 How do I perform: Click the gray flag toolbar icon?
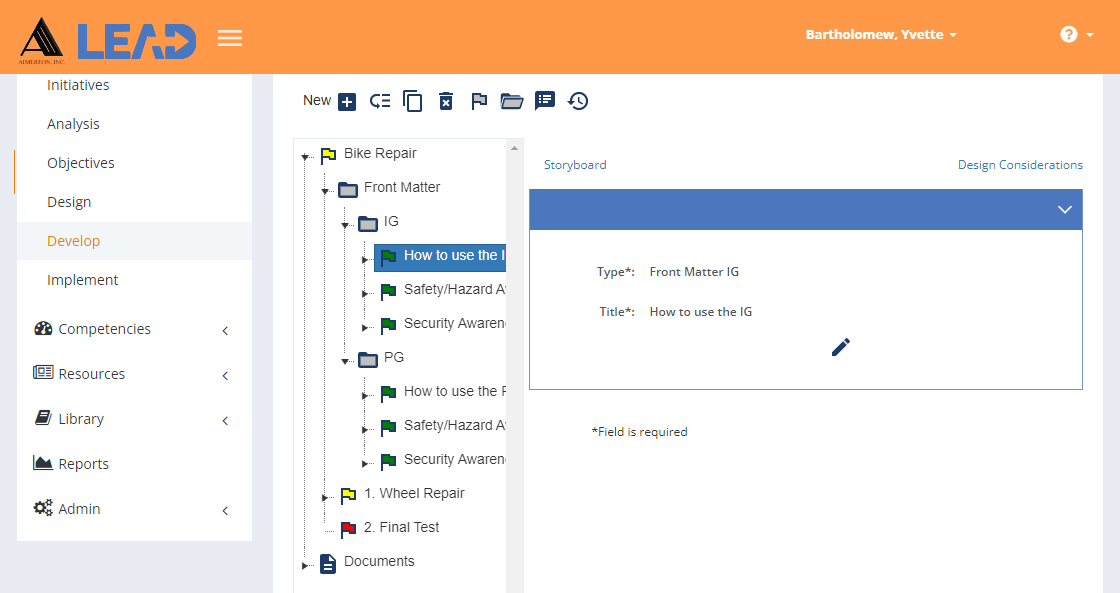pos(479,101)
